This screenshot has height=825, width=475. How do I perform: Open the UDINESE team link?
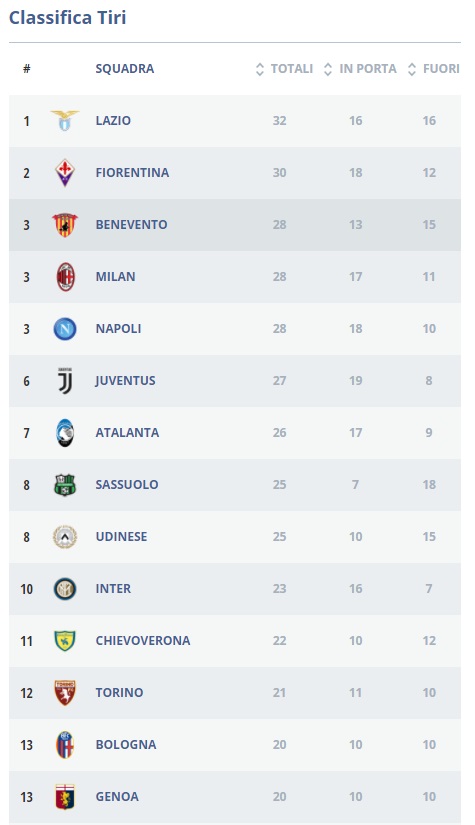tap(122, 537)
